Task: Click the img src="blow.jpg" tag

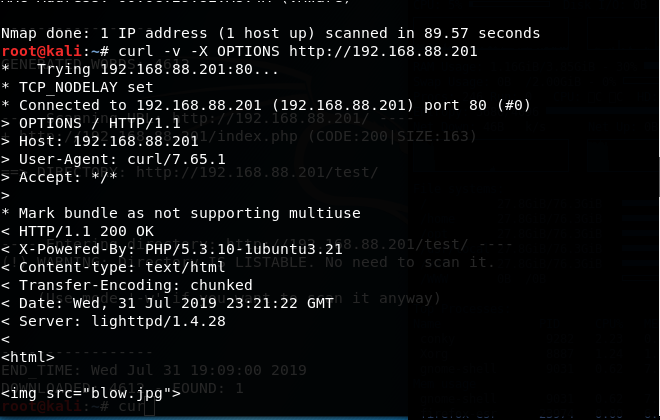Action: tap(91, 393)
